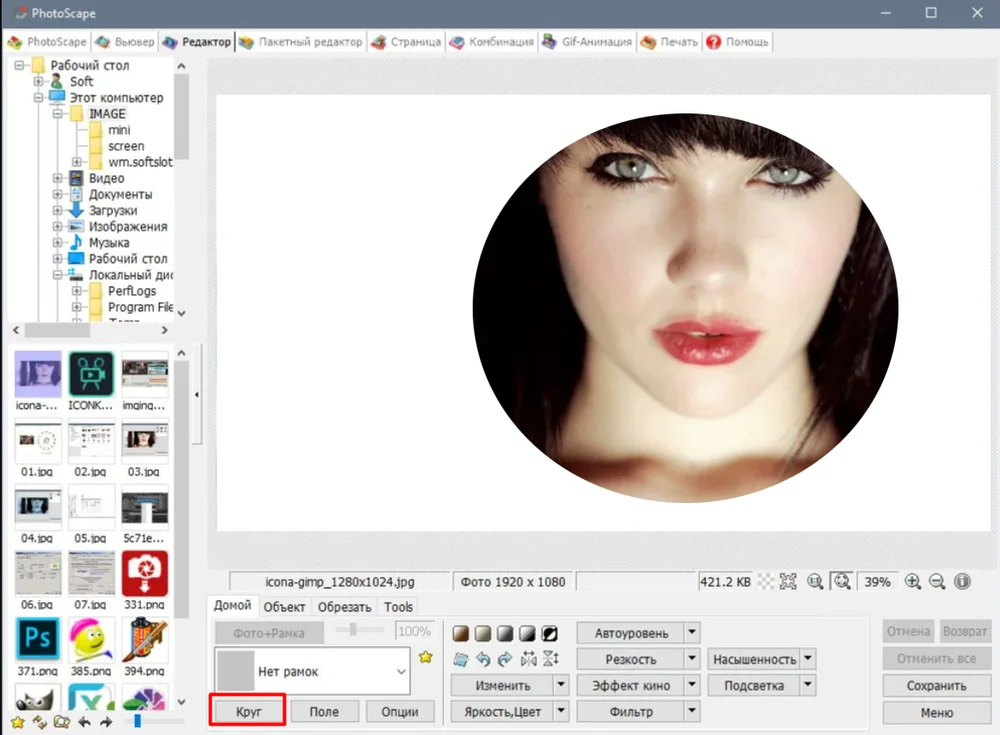Viewport: 1000px width, 735px height.
Task: Switch to the Обрезать tab
Action: point(344,607)
